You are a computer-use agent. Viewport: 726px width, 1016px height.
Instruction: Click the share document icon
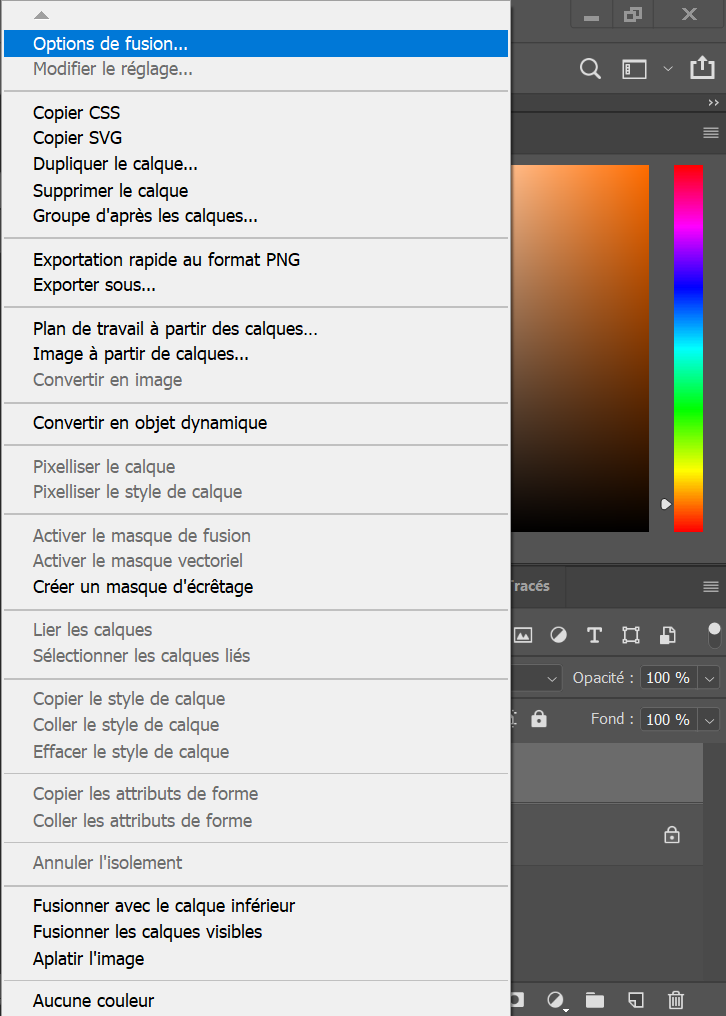[702, 67]
